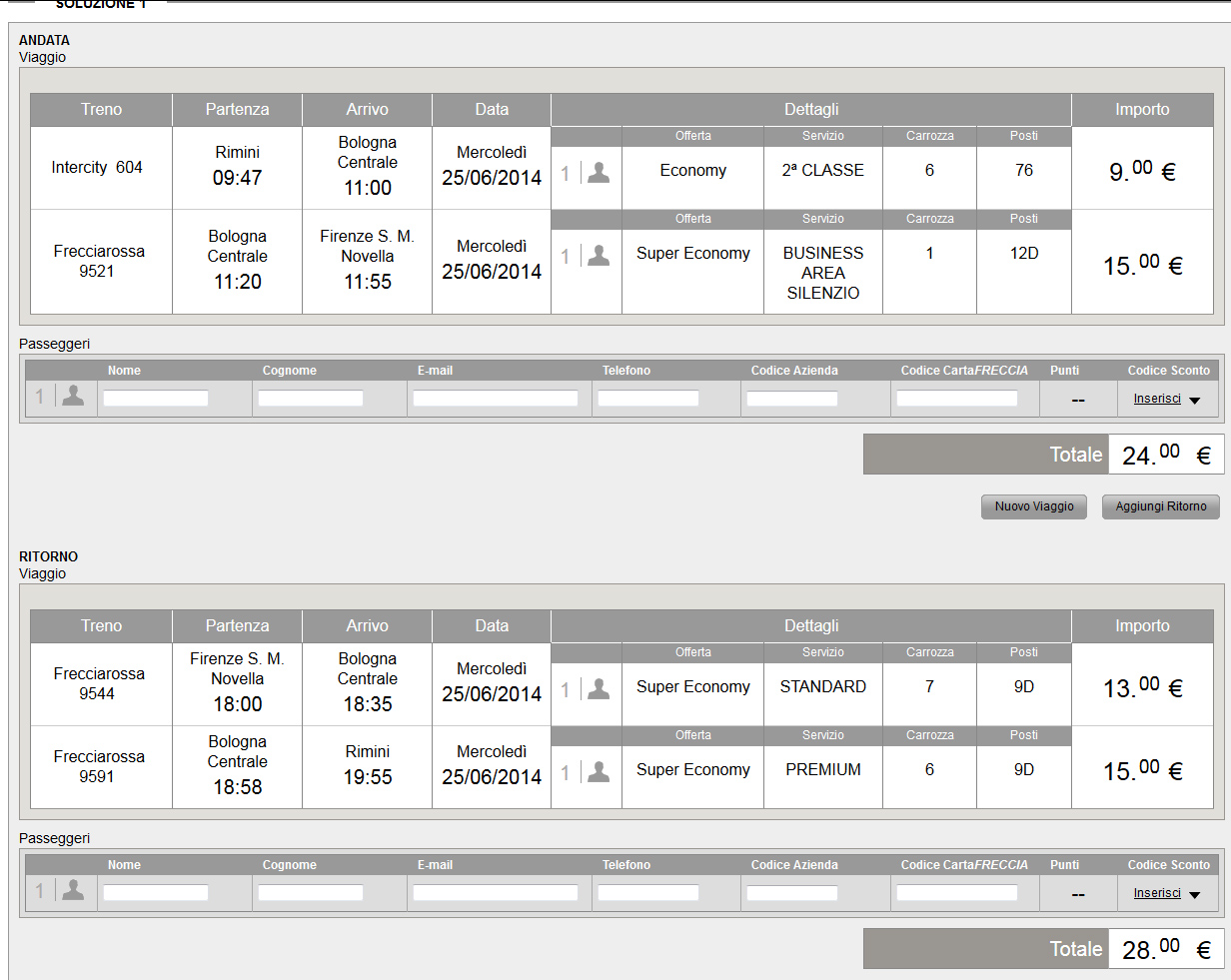Click the 15.00 € fare for Frecciarossa 9521
The width and height of the screenshot is (1231, 980).
coord(1142,265)
